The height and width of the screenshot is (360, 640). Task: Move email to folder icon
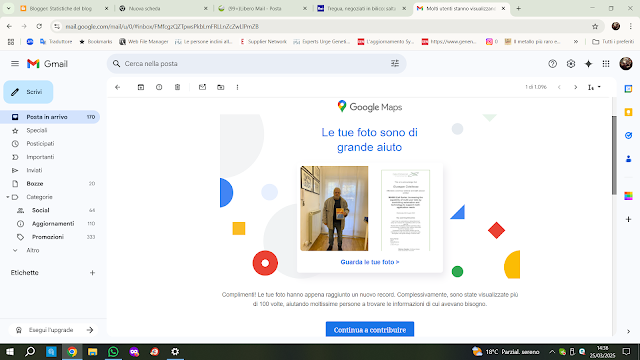pos(220,87)
